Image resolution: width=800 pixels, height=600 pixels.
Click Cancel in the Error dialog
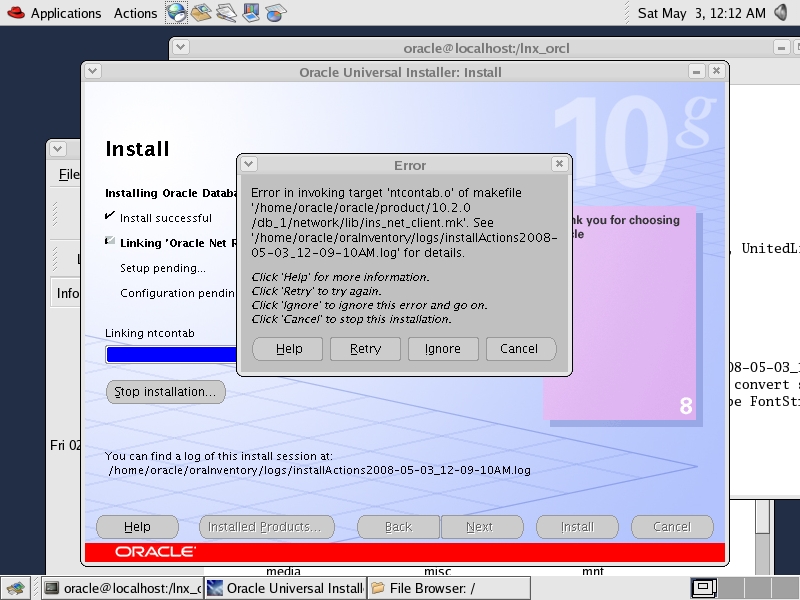(x=519, y=349)
